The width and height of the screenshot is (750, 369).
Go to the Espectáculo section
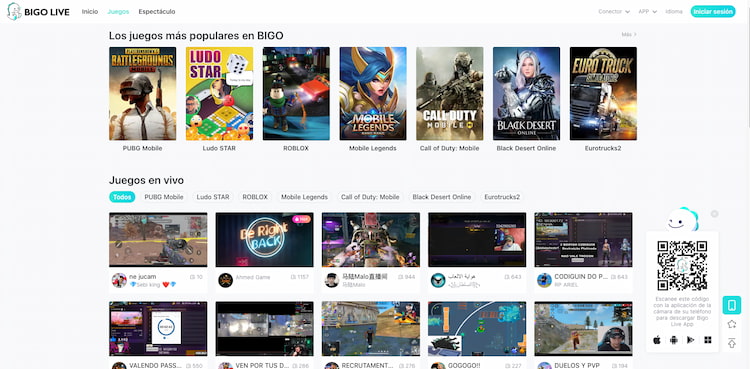(x=157, y=11)
